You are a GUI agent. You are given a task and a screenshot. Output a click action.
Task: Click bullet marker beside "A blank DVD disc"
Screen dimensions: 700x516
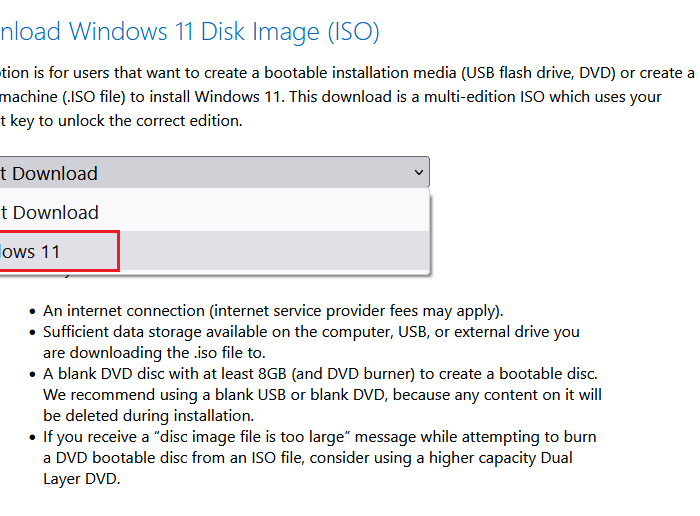point(33,373)
